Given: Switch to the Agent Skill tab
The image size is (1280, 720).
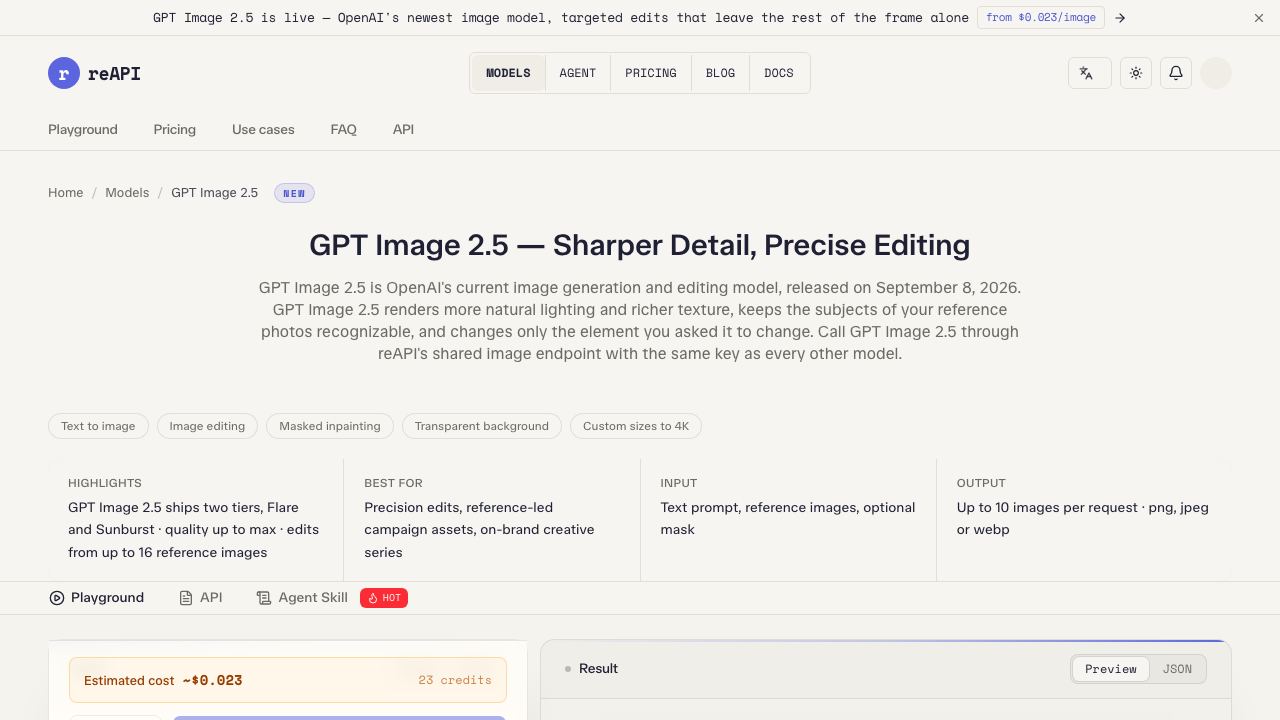Looking at the screenshot, I should click(x=302, y=598).
